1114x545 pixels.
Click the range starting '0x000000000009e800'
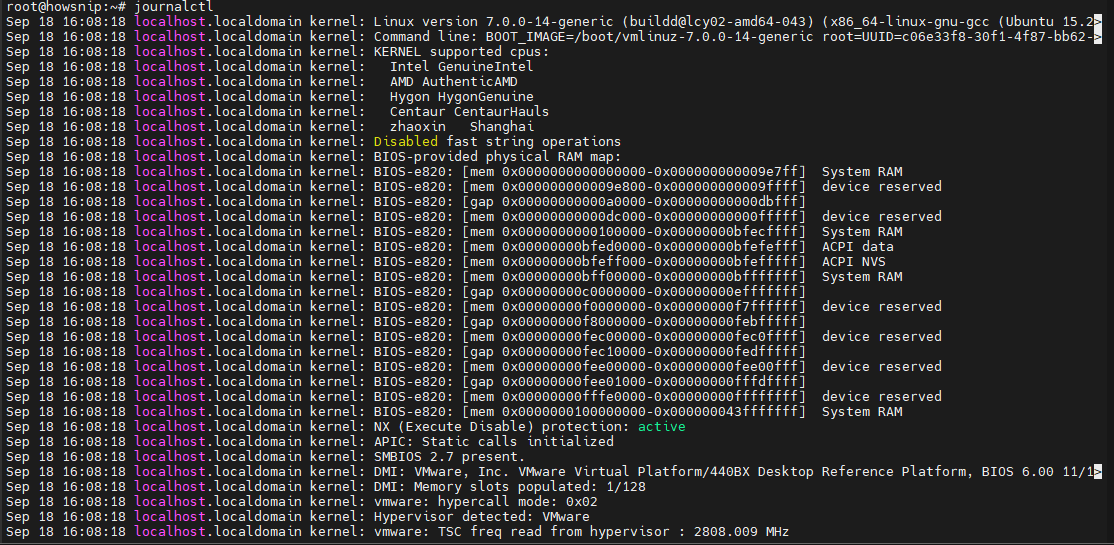tap(634, 186)
